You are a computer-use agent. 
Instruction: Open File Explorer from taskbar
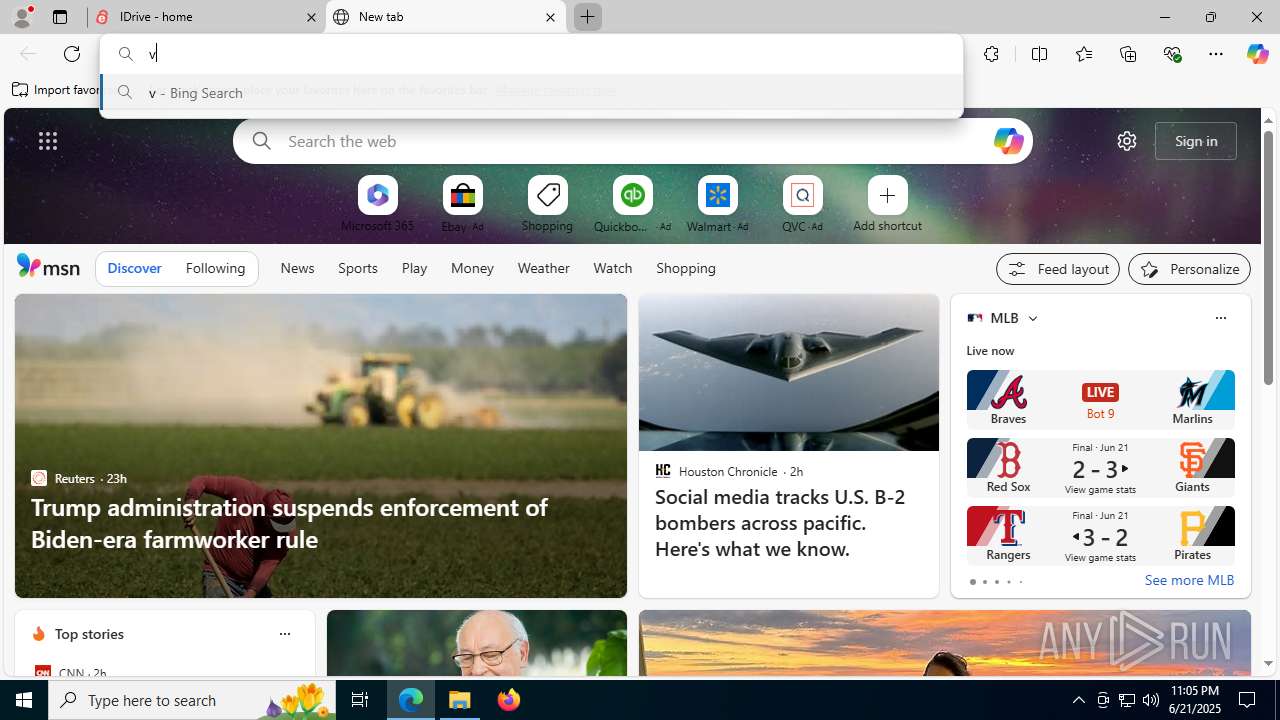pos(460,700)
